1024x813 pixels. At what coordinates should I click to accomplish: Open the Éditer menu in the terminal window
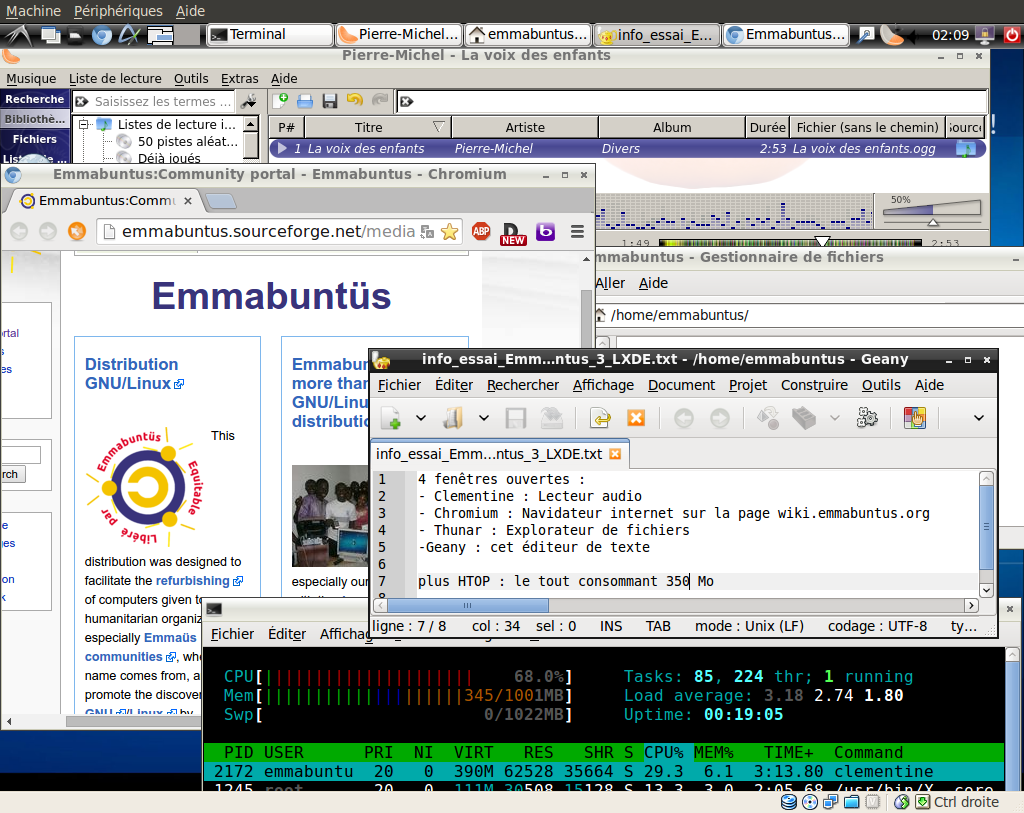pos(287,634)
